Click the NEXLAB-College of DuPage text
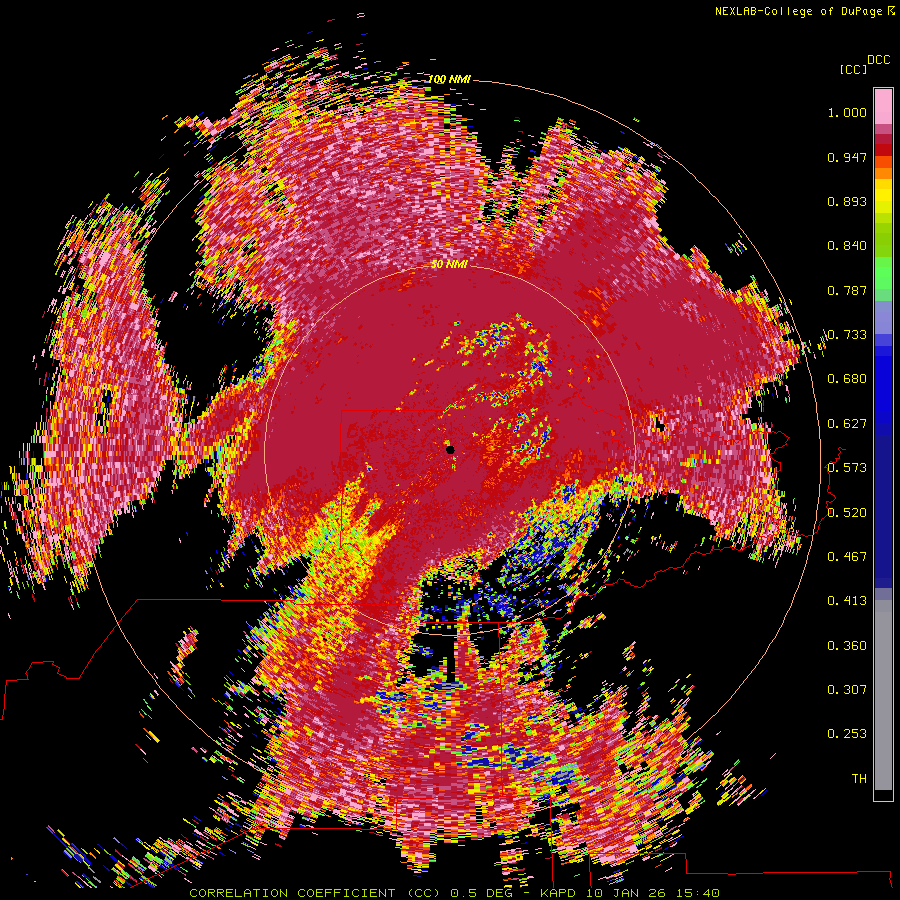 (x=798, y=11)
